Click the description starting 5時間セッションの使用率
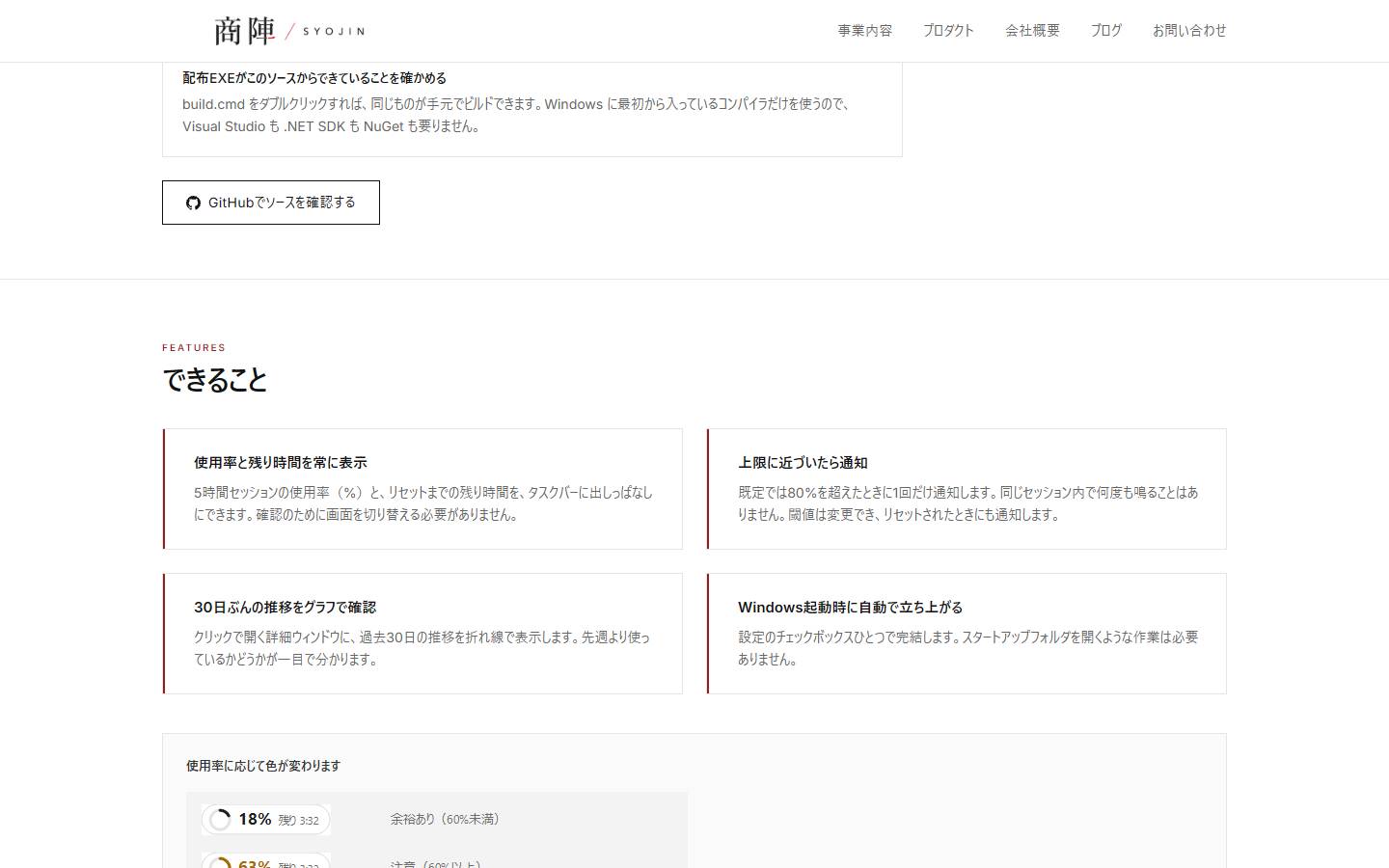 (x=423, y=503)
